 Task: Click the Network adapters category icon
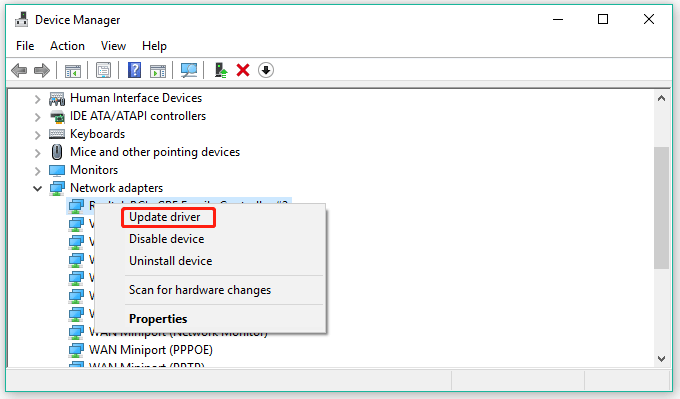(57, 188)
